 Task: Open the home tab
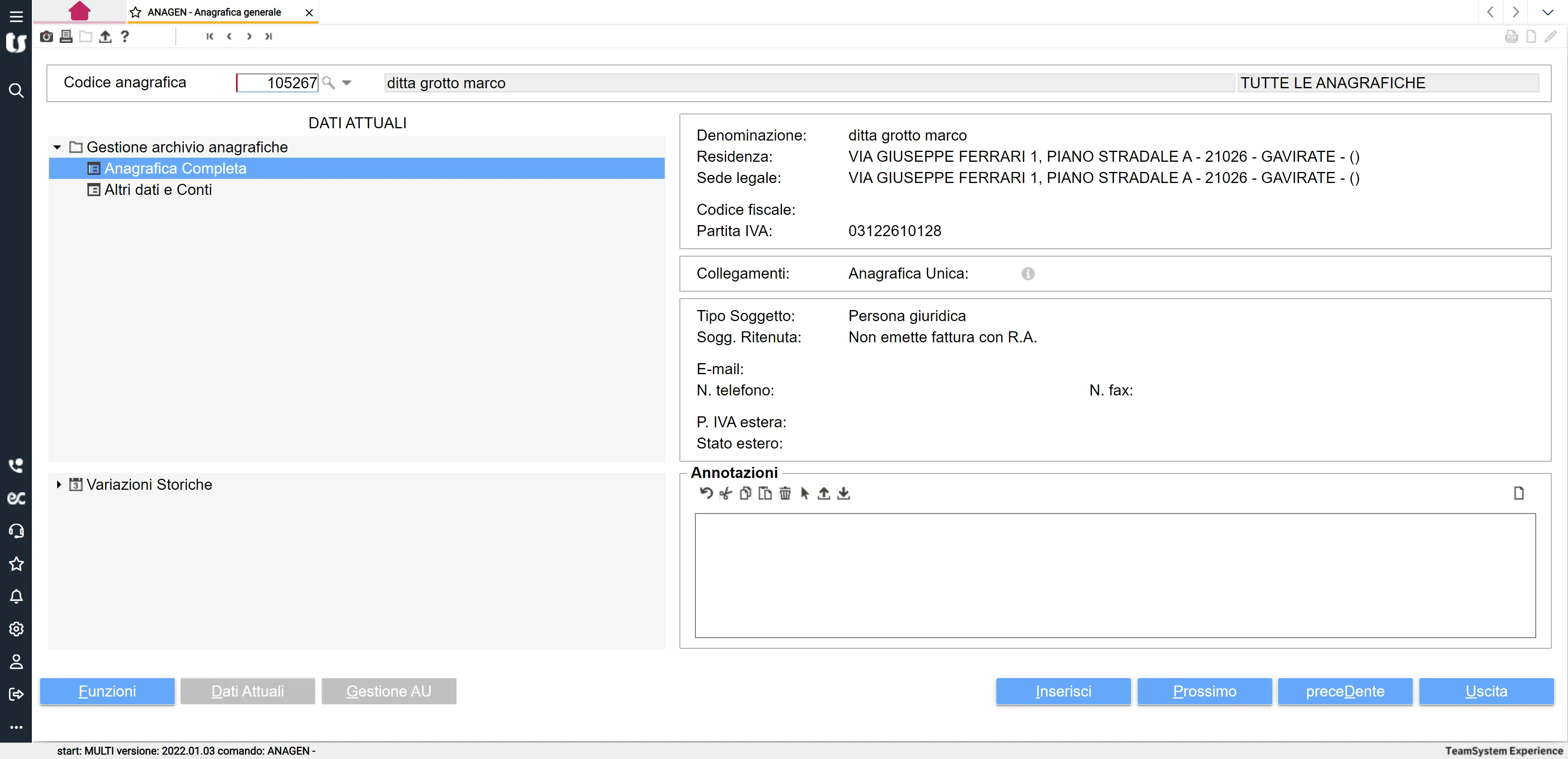(79, 11)
